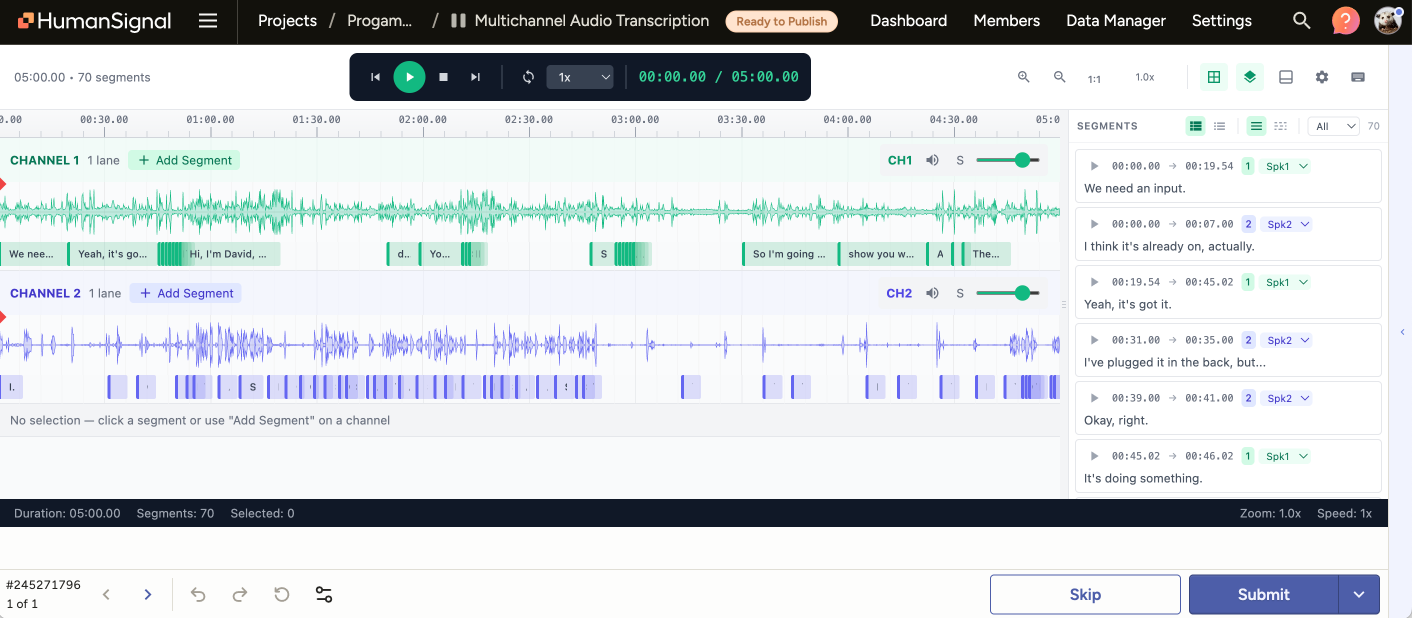Open the 1x playback speed dropdown

[580, 77]
